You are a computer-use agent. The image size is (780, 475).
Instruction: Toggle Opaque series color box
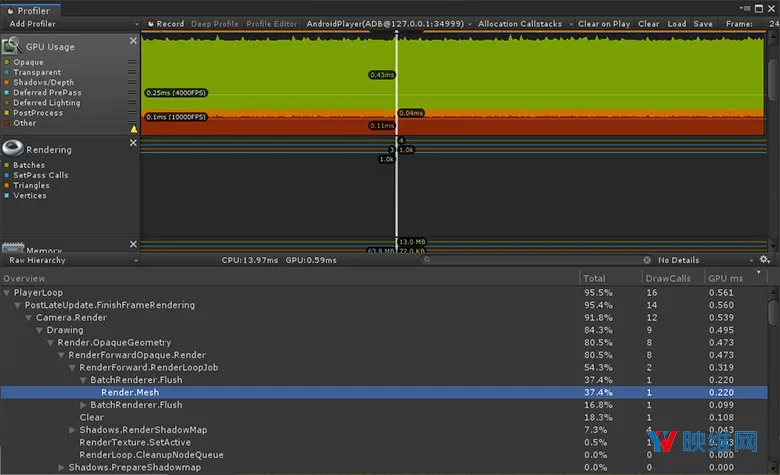(7, 62)
